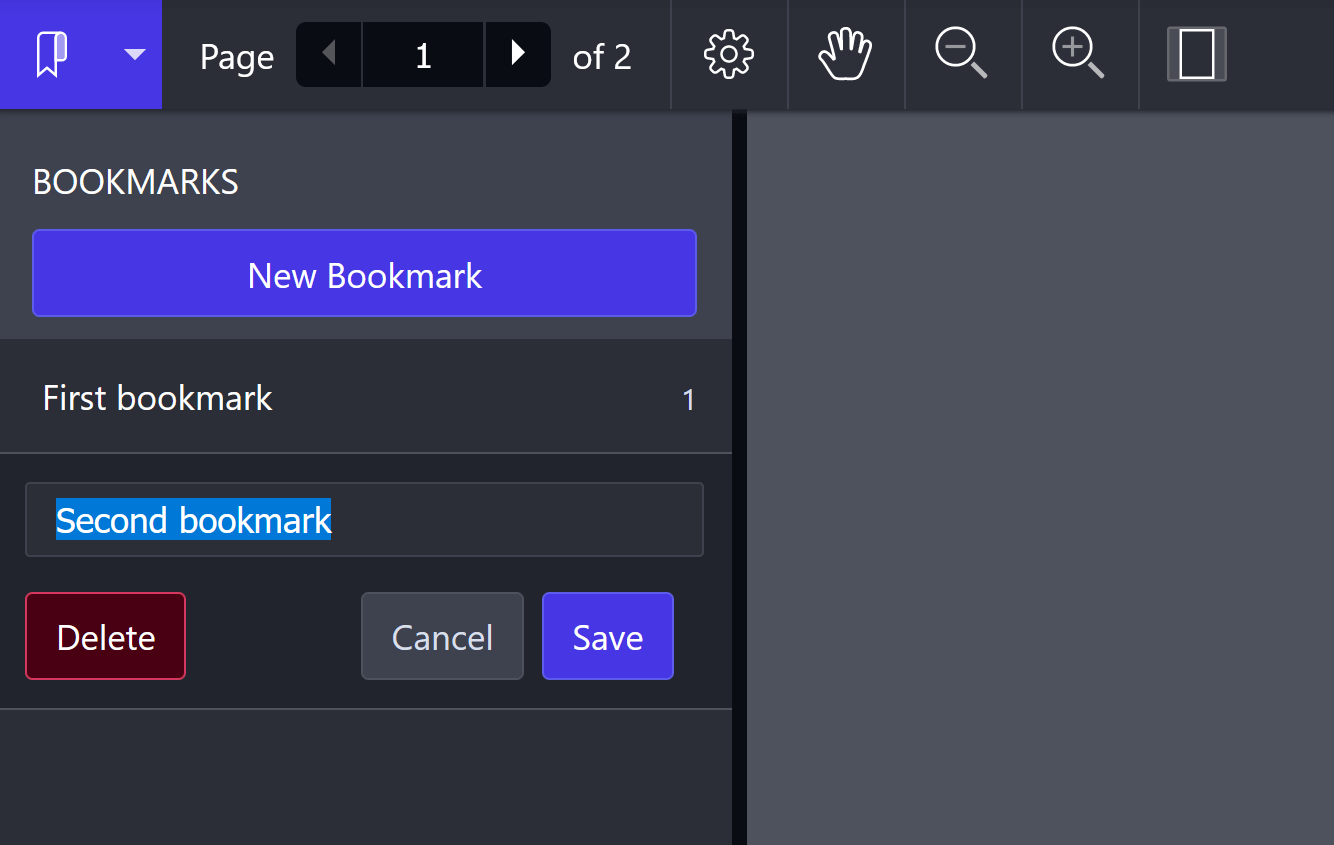Zoom in on the document
Screen dimensions: 1334x845
coord(1079,54)
